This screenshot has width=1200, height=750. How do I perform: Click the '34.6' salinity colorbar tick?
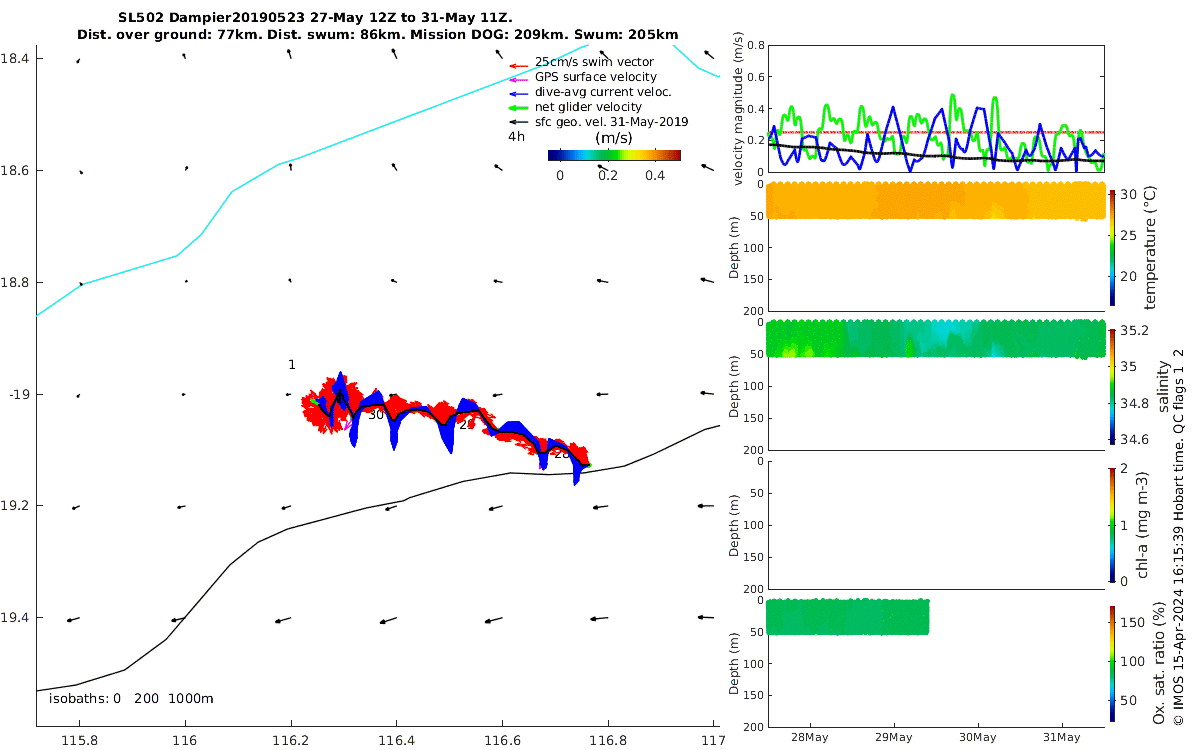point(1134,440)
